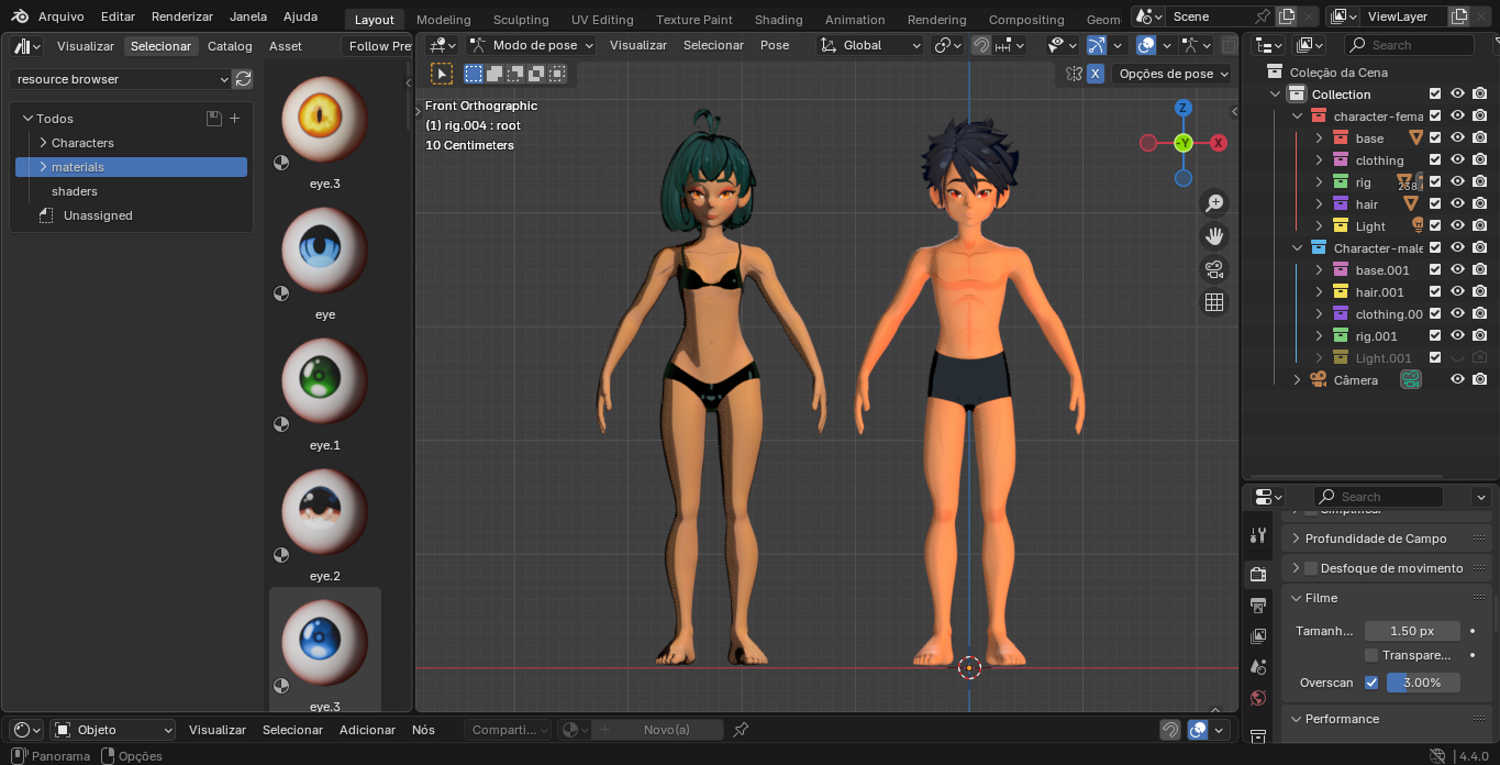Toggle snapping magnet icon in viewport header
Viewport: 1500px width, 765px height.
(981, 45)
